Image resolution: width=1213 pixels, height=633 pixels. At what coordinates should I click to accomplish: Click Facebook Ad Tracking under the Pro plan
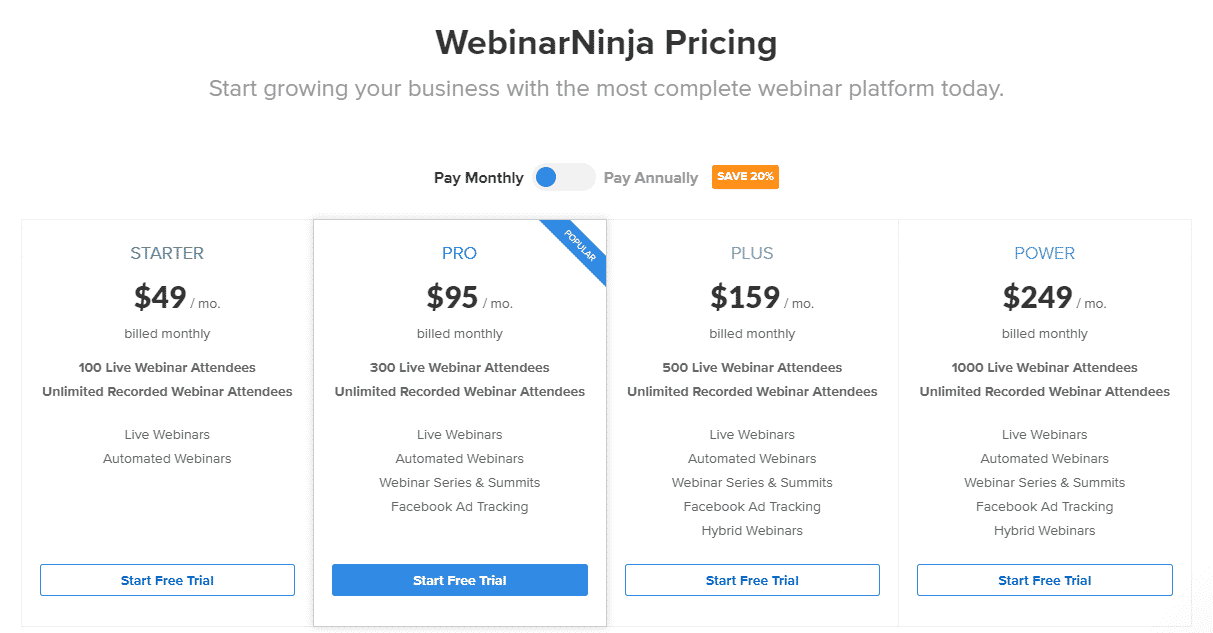460,507
